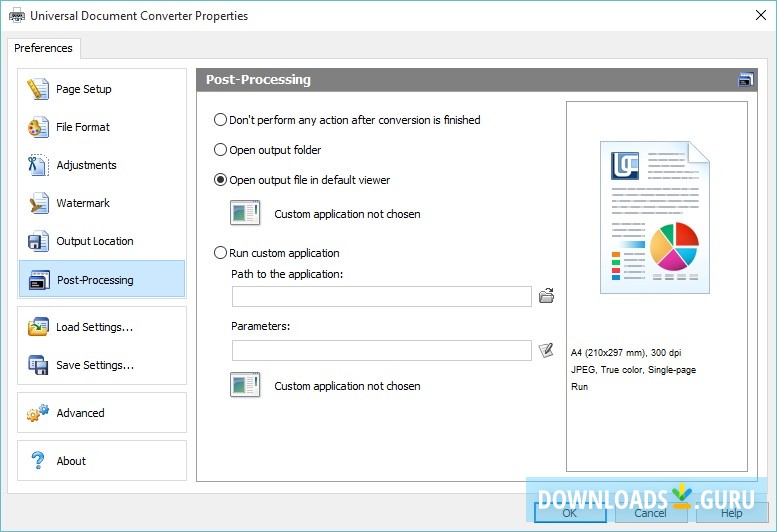The image size is (777, 532).
Task: Click the document preview thumbnail
Action: pyautogui.click(x=655, y=217)
